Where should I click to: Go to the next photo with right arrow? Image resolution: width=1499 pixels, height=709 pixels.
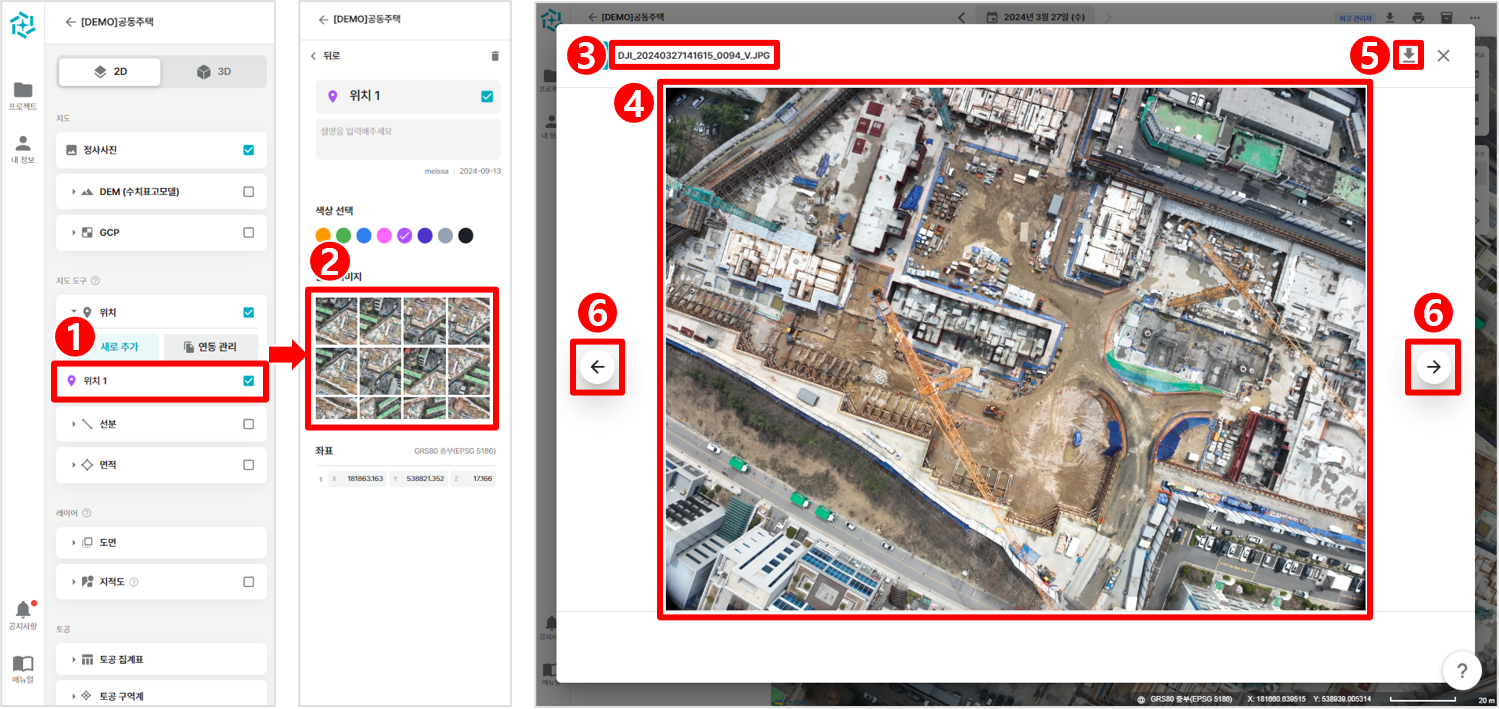coord(1433,367)
